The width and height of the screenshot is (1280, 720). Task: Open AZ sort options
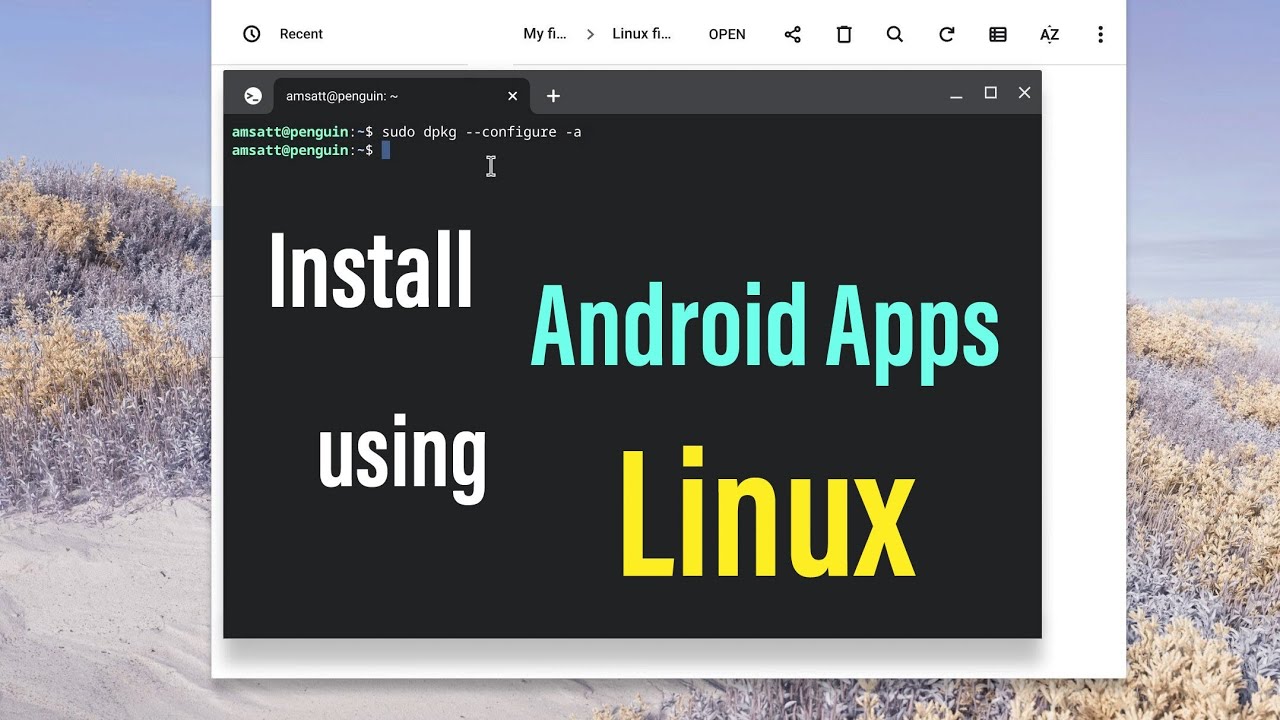click(x=1049, y=34)
